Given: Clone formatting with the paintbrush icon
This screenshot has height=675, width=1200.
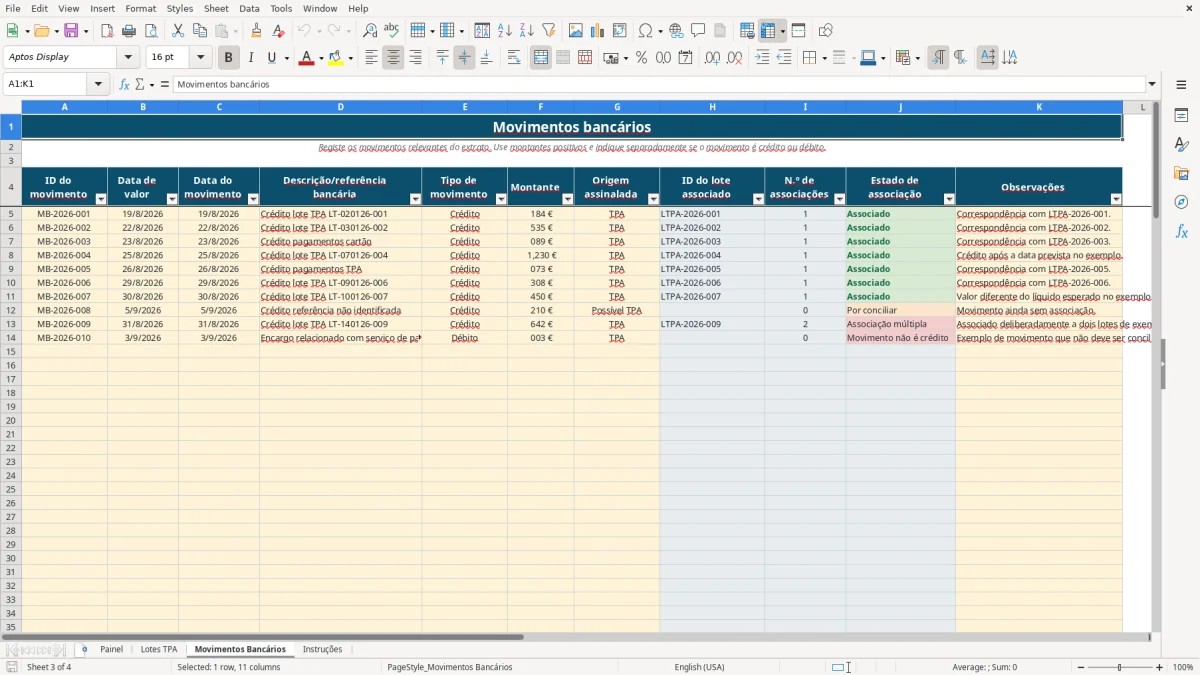Looking at the screenshot, I should [256, 31].
